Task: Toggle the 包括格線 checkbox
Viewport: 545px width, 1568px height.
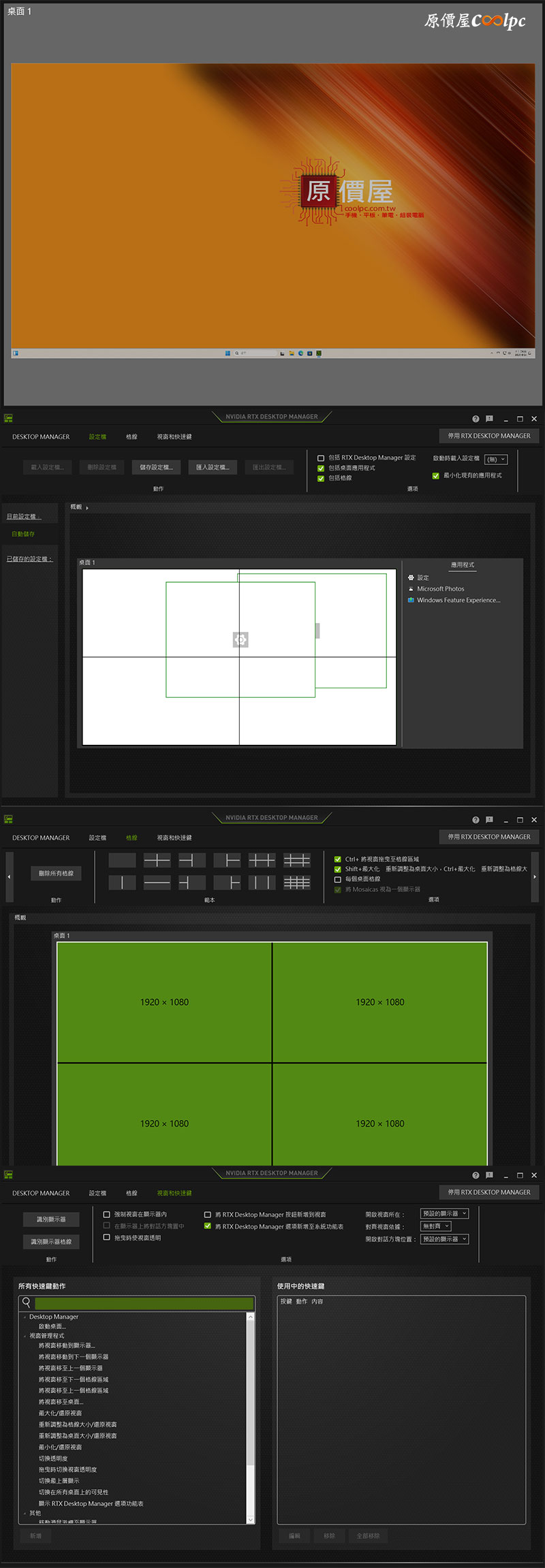Action: tap(321, 479)
